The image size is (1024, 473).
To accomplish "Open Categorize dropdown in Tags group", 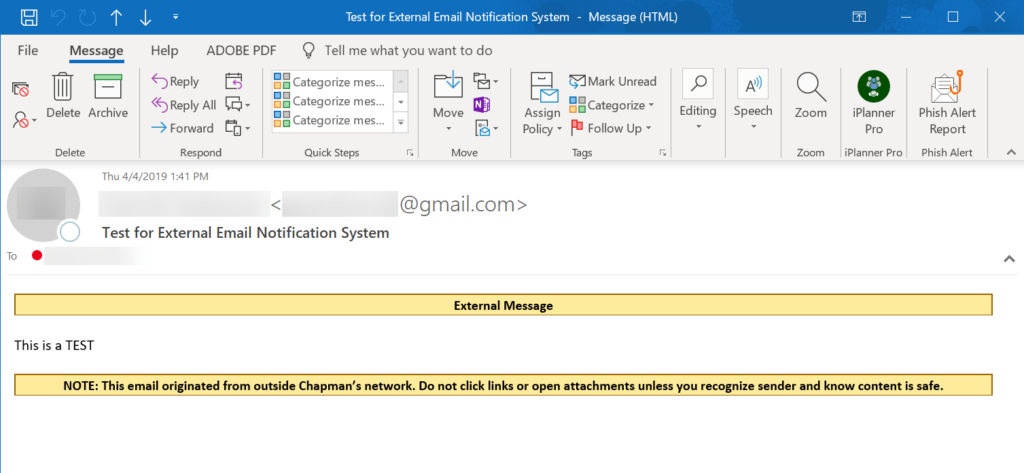I will [612, 105].
